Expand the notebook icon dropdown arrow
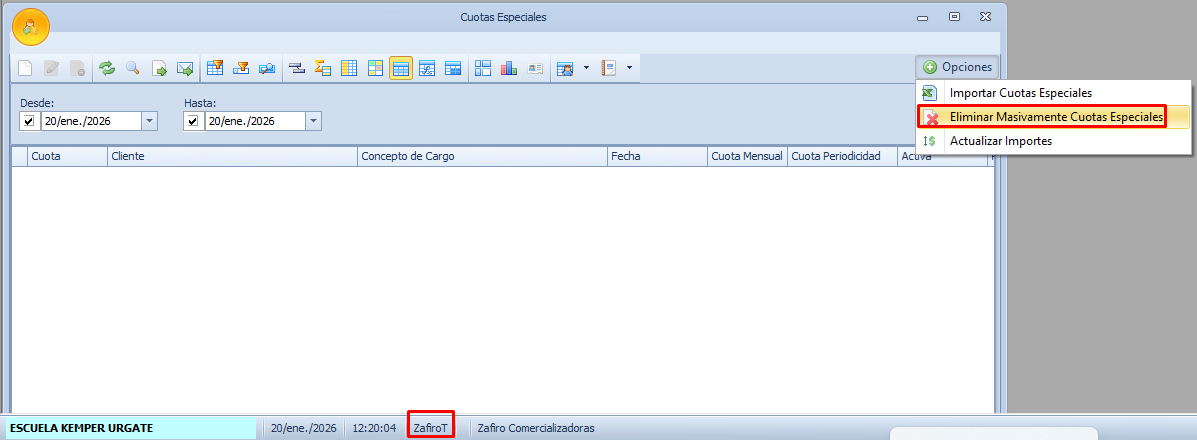Viewport: 1197px width, 440px height. click(629, 68)
